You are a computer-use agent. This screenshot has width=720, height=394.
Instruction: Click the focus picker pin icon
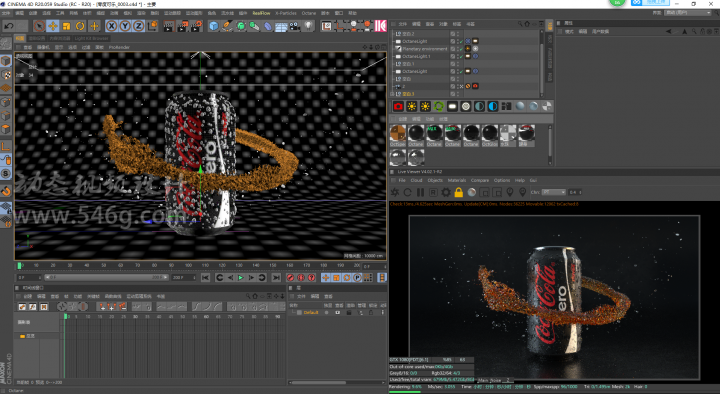point(510,192)
